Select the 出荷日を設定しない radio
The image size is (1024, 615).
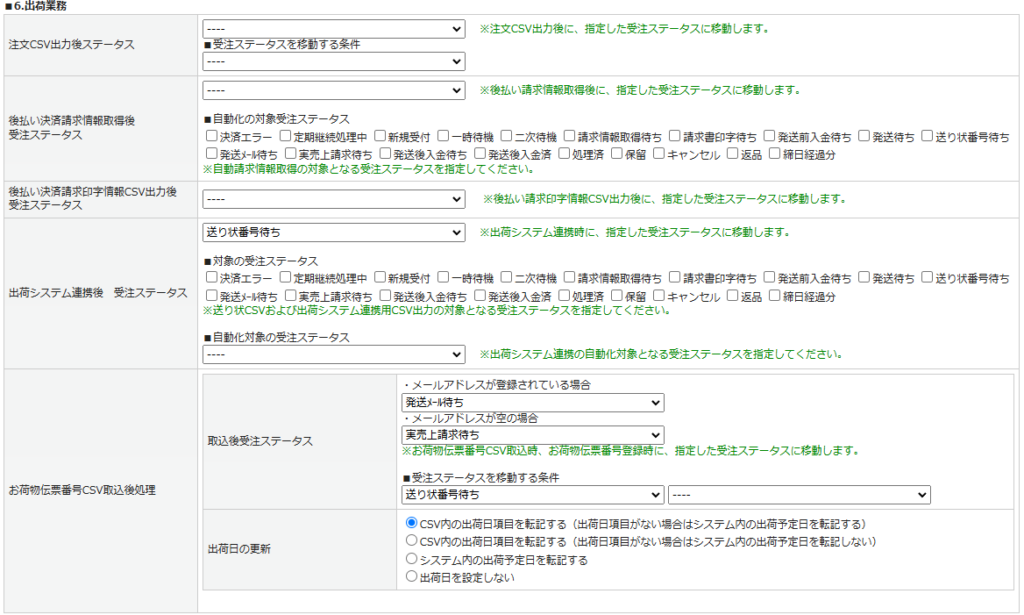pyautogui.click(x=411, y=576)
